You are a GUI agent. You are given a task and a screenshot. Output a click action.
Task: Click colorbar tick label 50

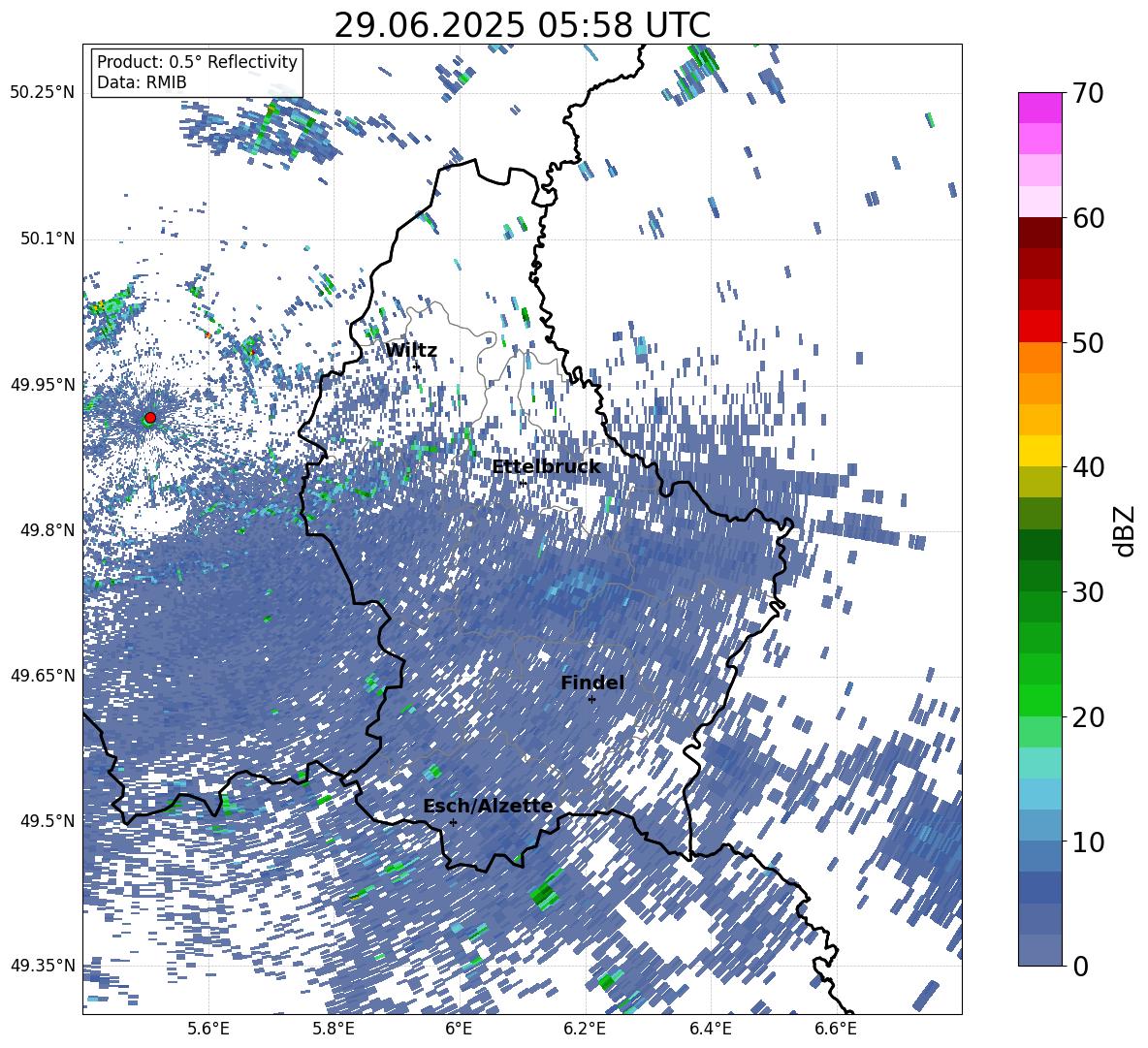(x=1088, y=343)
